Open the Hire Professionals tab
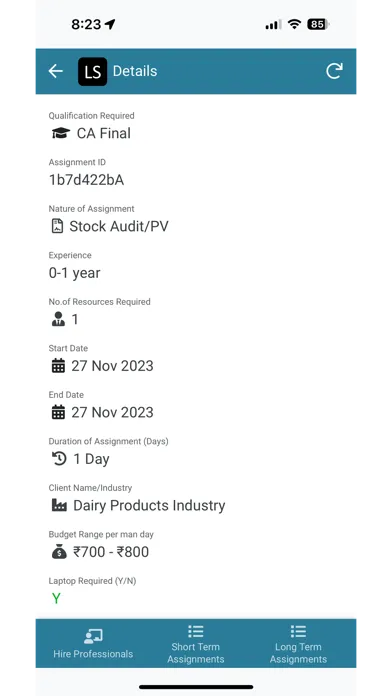 [x=93, y=643]
